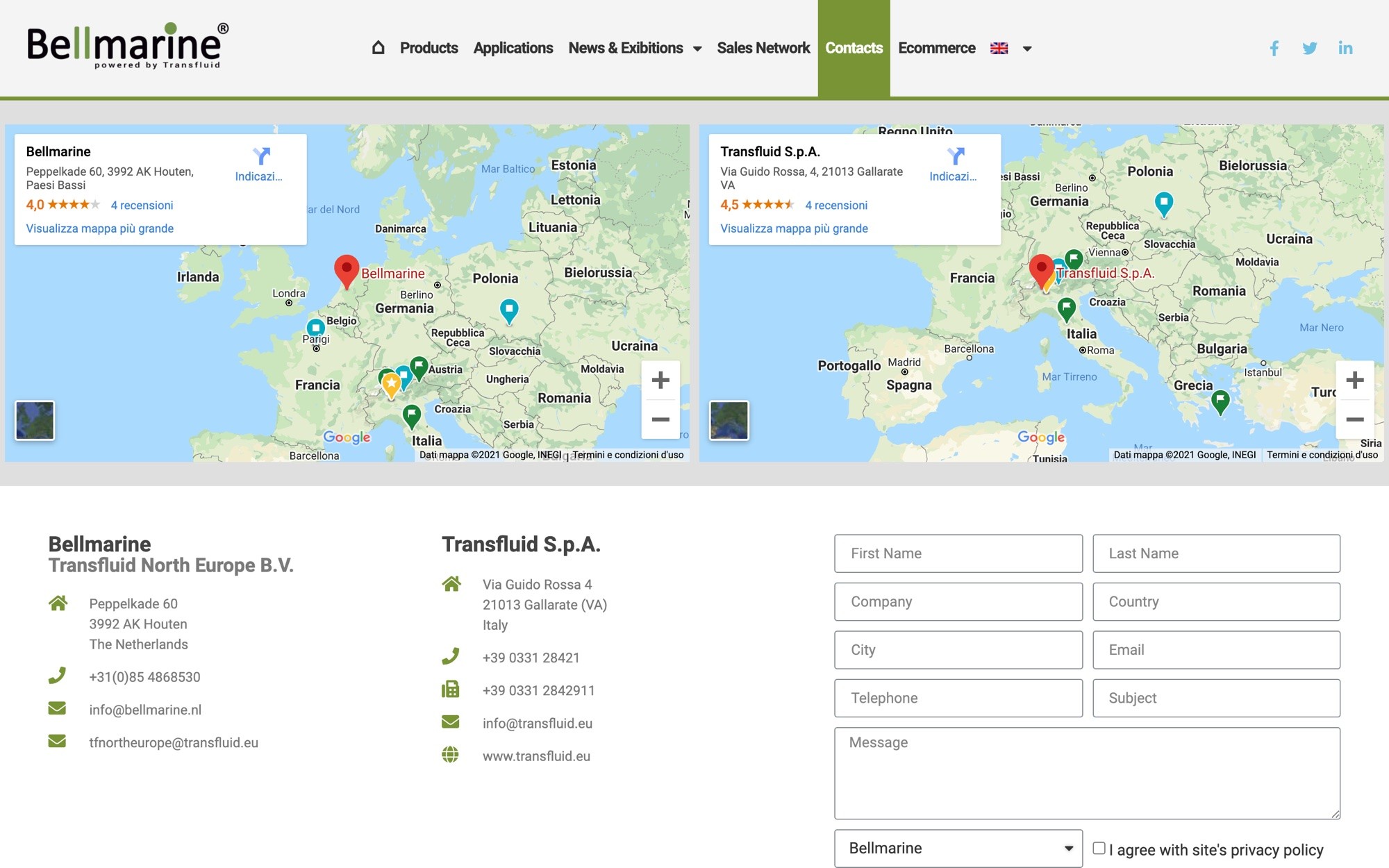The width and height of the screenshot is (1389, 868).
Task: Click the Transfluid fax icon
Action: [451, 690]
